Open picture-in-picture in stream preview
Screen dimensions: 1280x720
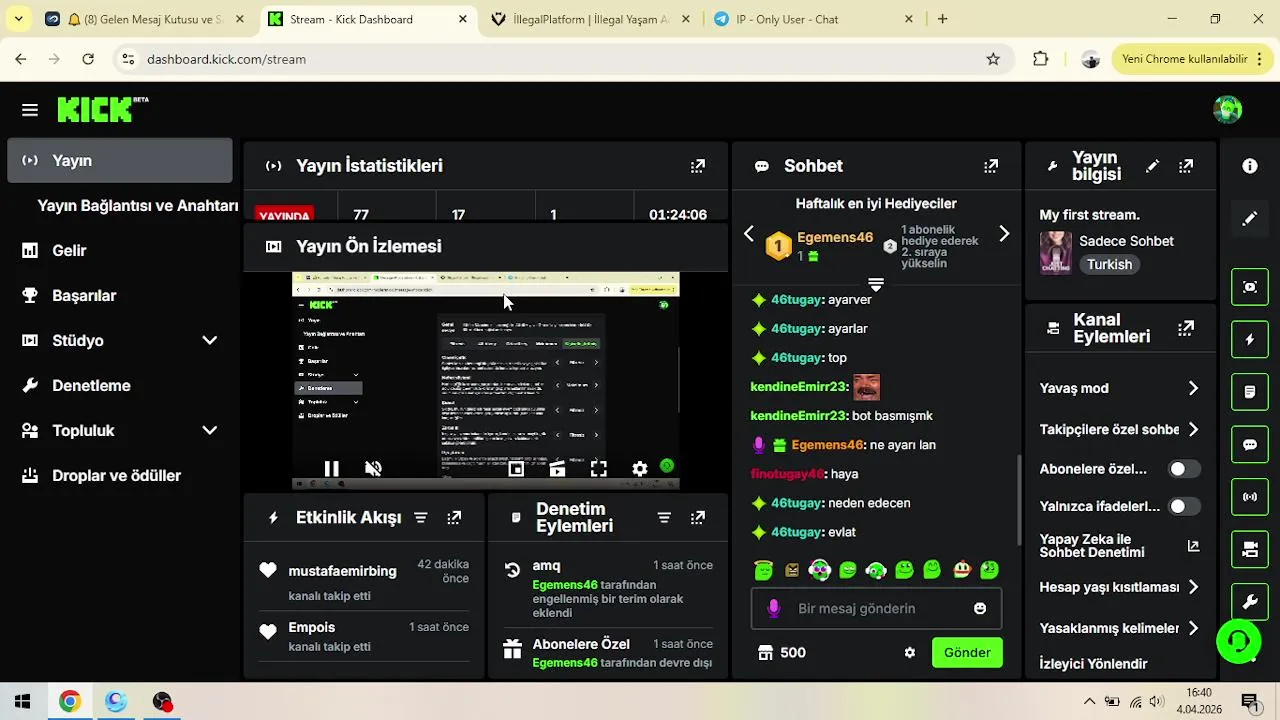(x=516, y=468)
